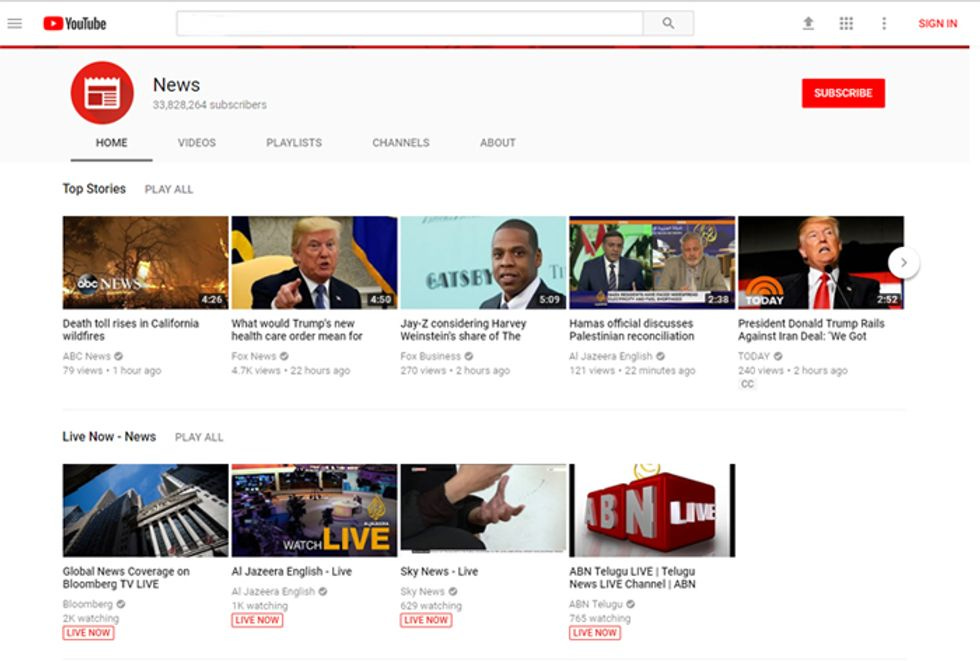Click SIGN IN
Image resolution: width=980 pixels, height=661 pixels.
[x=938, y=24]
